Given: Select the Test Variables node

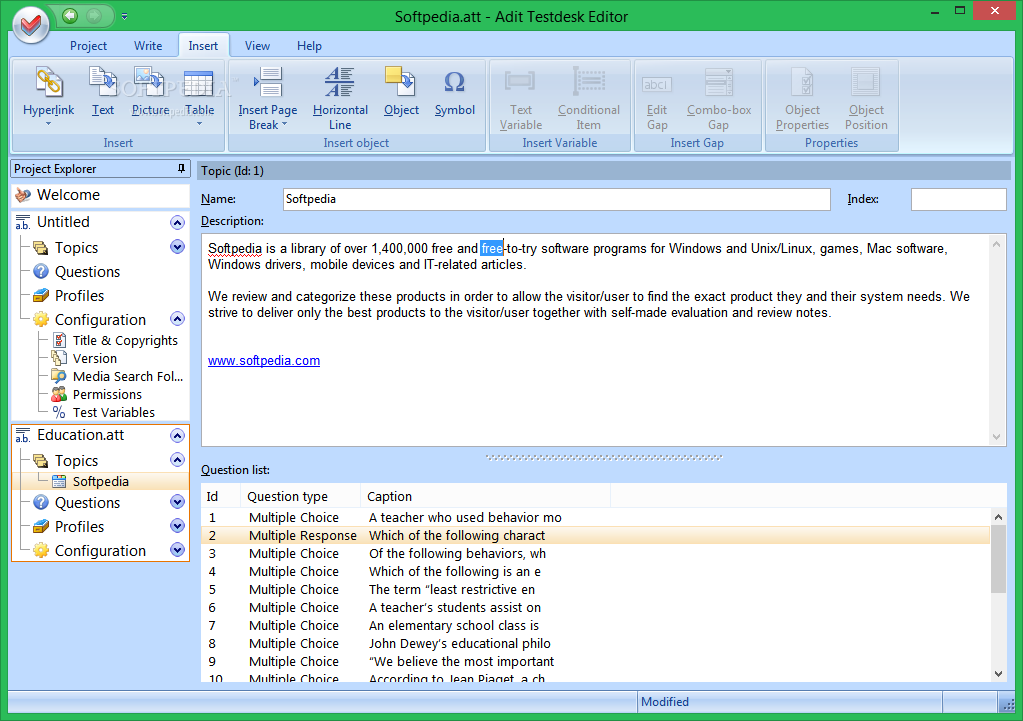Looking at the screenshot, I should 113,412.
